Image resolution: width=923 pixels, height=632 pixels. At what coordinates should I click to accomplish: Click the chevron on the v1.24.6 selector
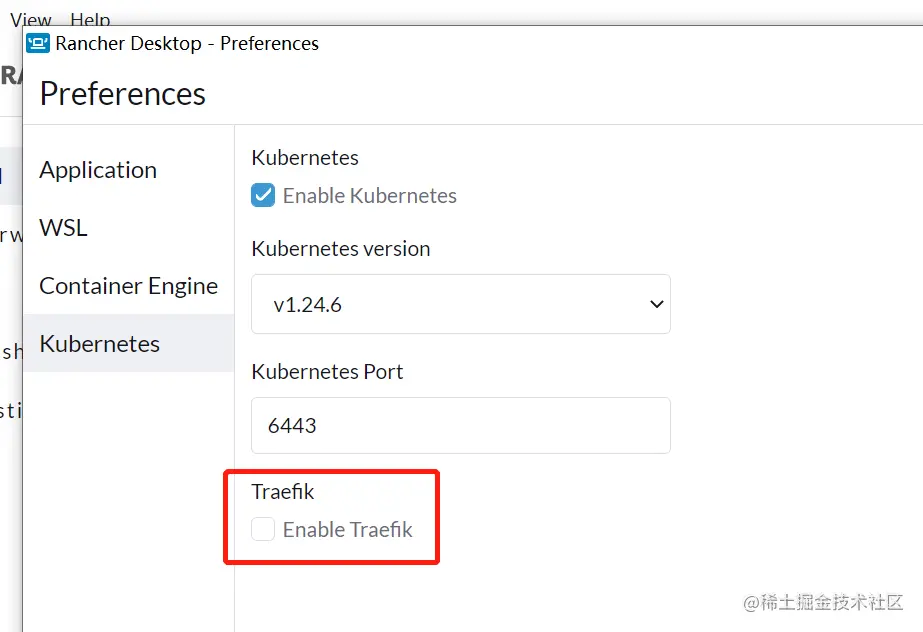click(656, 304)
